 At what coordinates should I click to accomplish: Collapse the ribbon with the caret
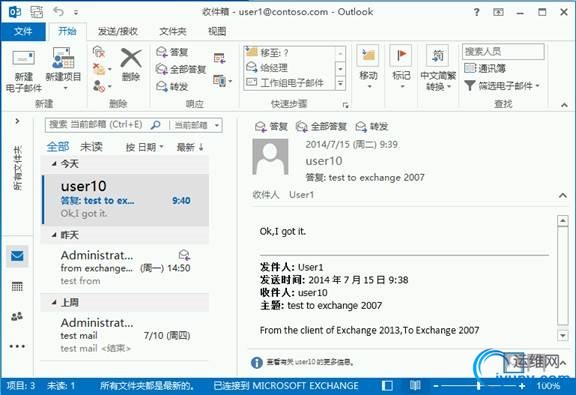tap(564, 105)
